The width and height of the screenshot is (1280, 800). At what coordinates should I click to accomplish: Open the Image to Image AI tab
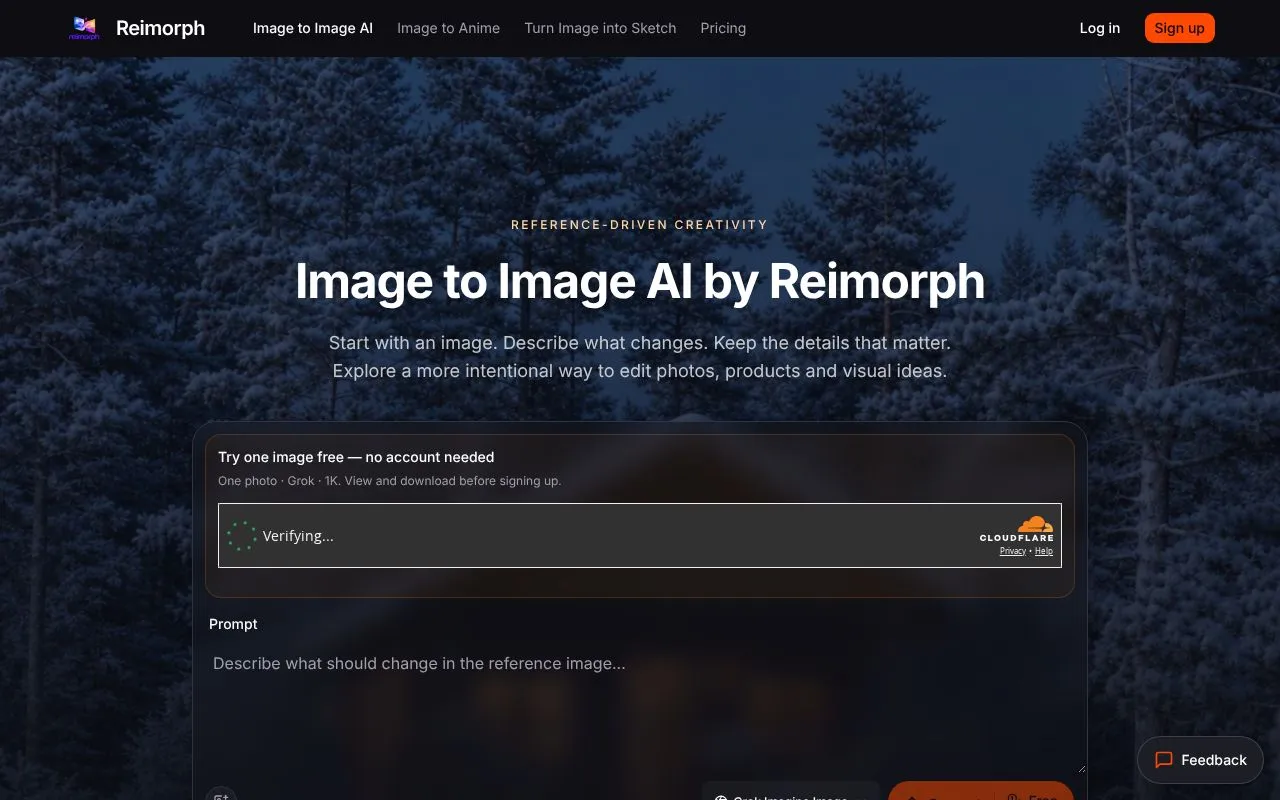click(313, 28)
